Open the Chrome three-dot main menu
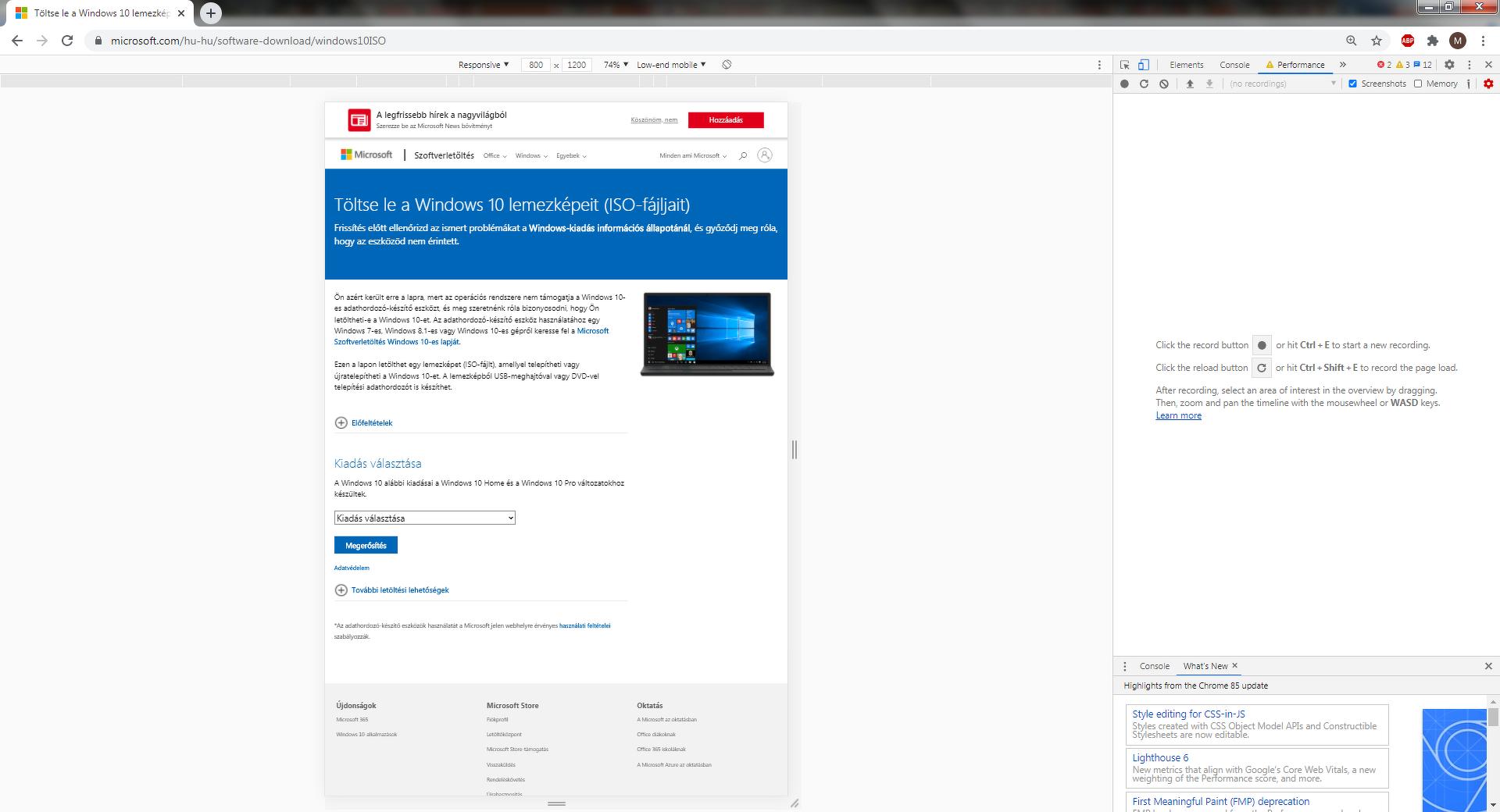The width and height of the screenshot is (1500, 812). pyautogui.click(x=1483, y=41)
